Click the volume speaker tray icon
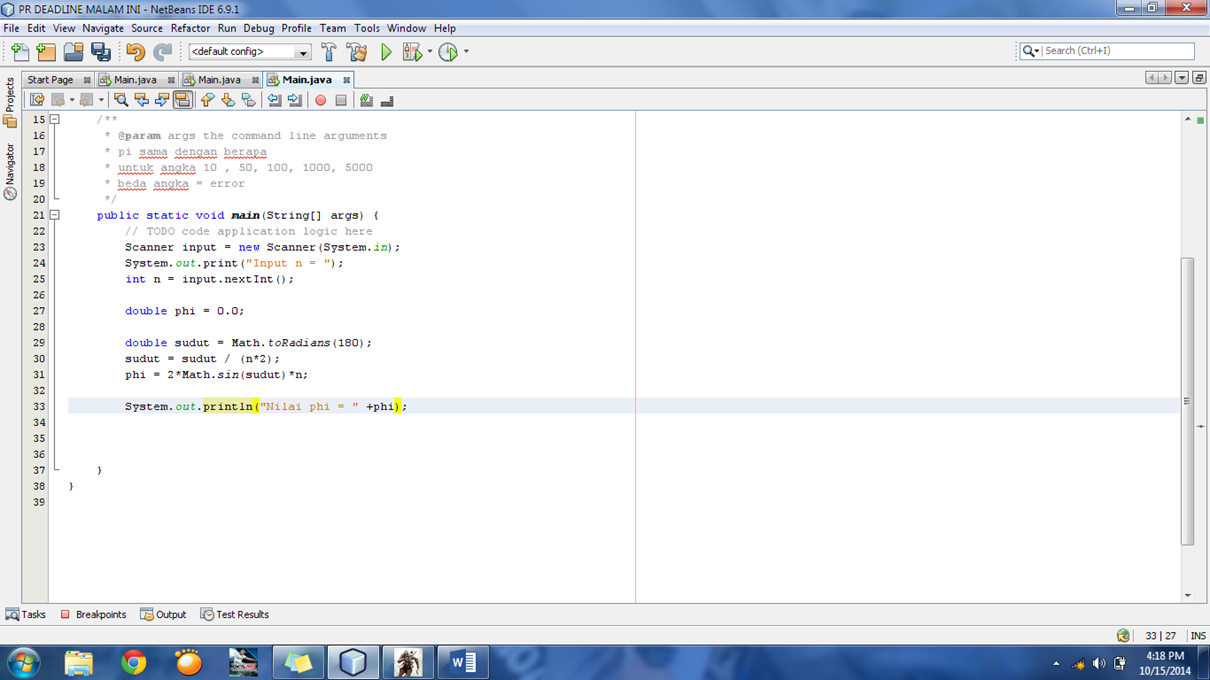 1099,664
